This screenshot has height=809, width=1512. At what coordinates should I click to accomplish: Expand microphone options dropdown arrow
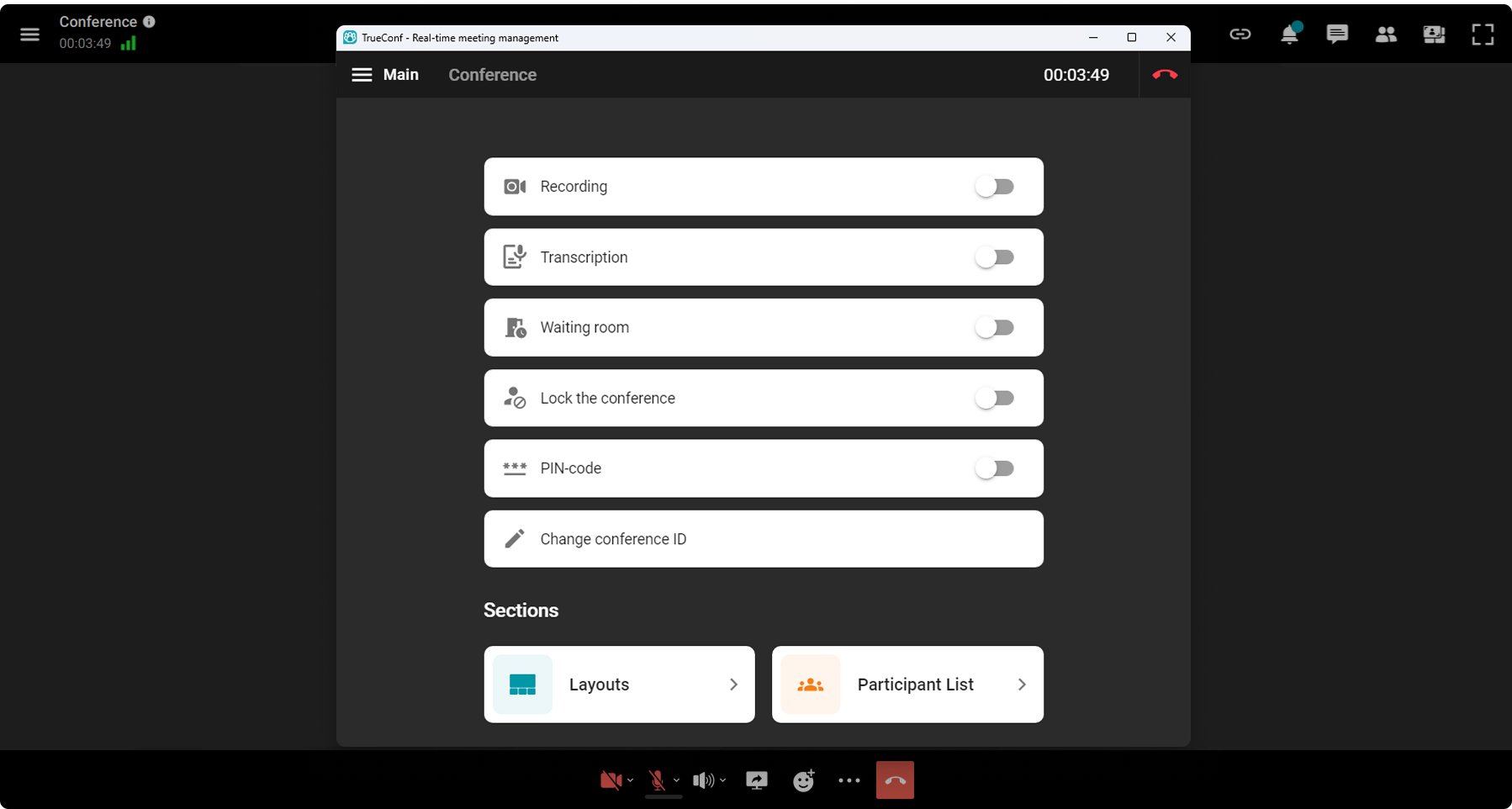(x=677, y=780)
